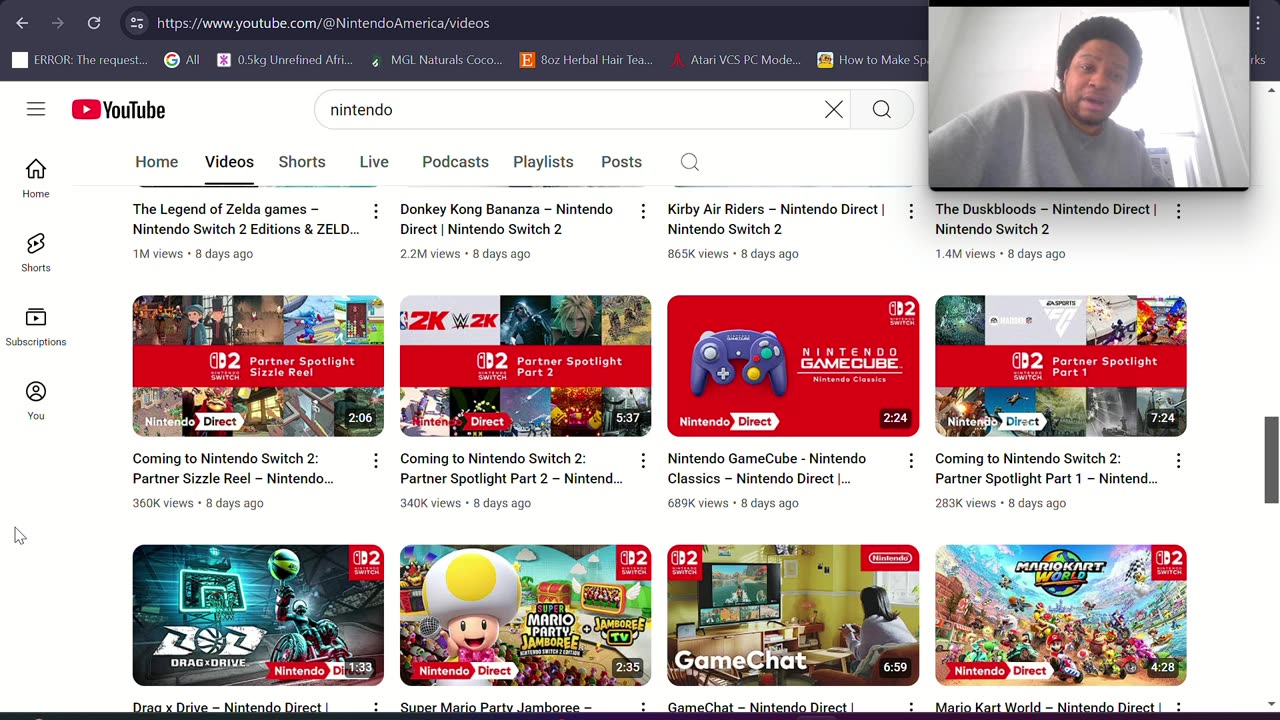The width and height of the screenshot is (1280, 720).
Task: Open title Kirby Air Riders – Nintendo Direct
Action: 776,219
